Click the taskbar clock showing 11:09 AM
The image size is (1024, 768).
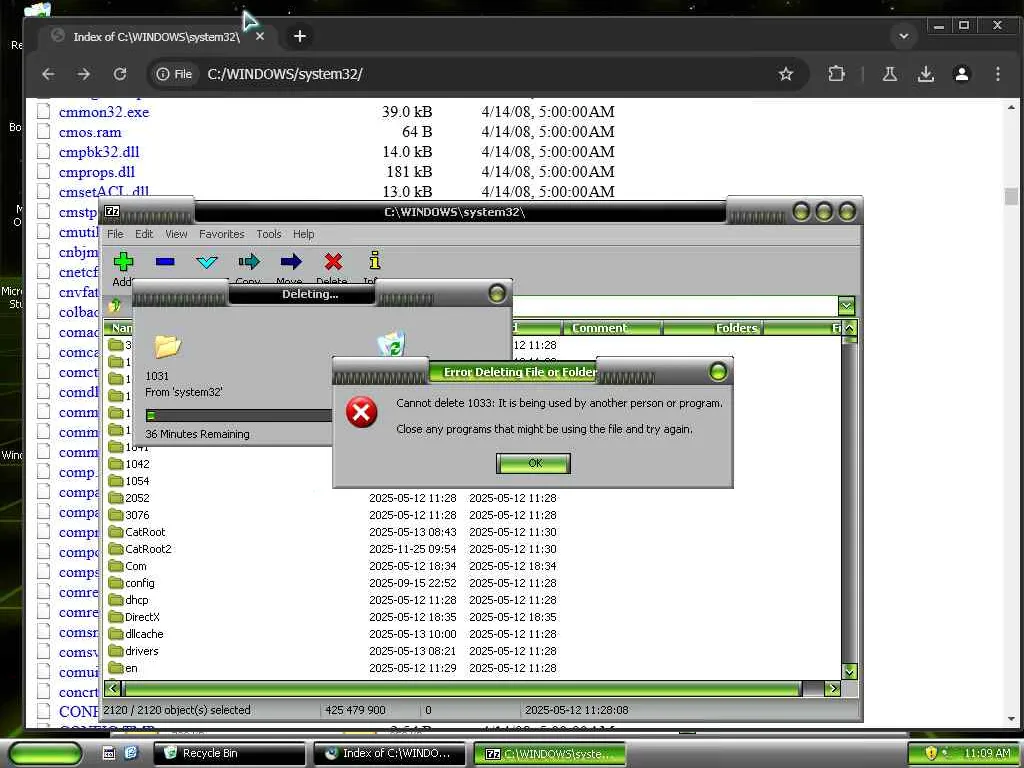[987, 753]
